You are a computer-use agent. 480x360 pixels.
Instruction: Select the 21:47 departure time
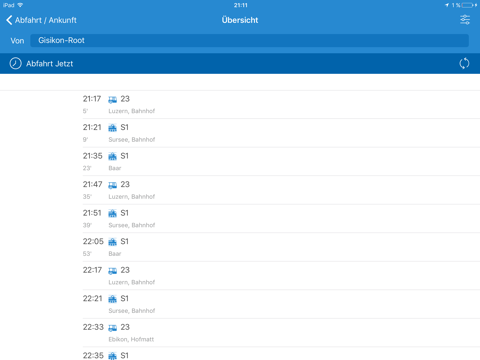tap(93, 184)
